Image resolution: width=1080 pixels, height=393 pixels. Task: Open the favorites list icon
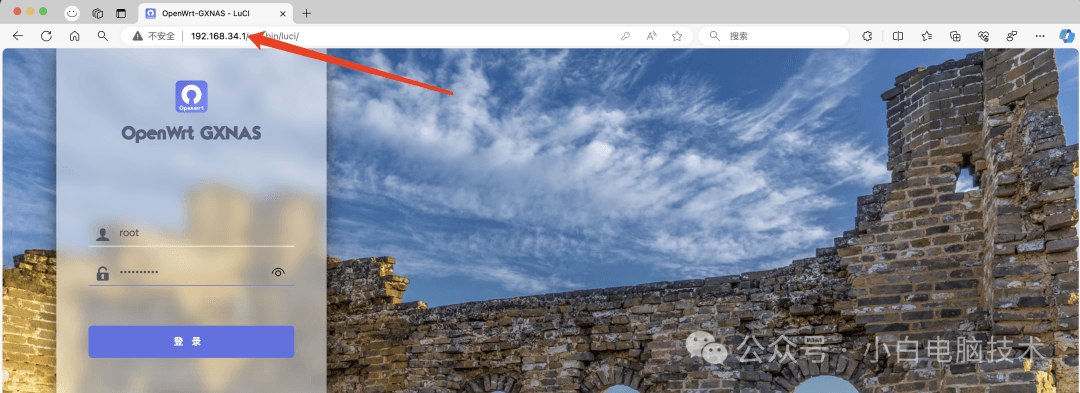pyautogui.click(x=927, y=36)
